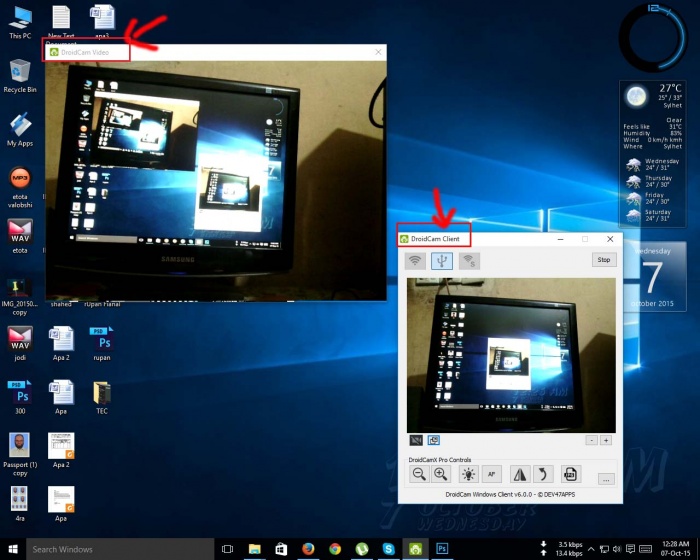Select the MP3 file etota valobshi
700x560 pixels.
pyautogui.click(x=20, y=187)
